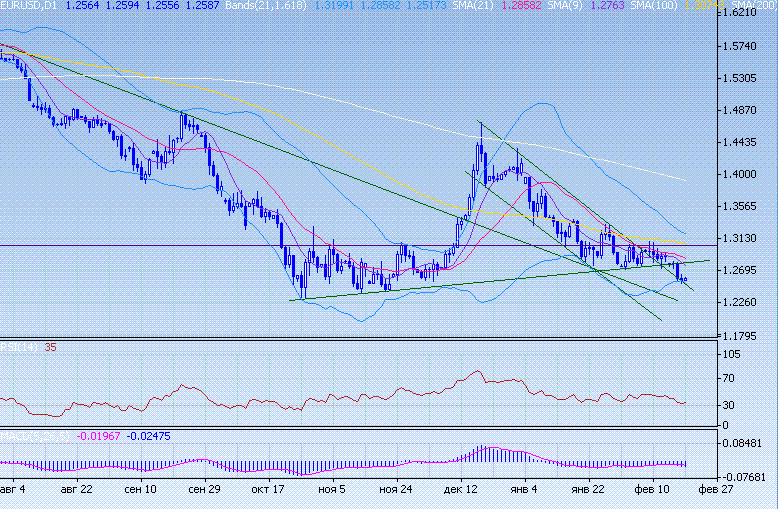This screenshot has width=778, height=509.
Task: Click the авг 22 date label
Action: [x=77, y=491]
